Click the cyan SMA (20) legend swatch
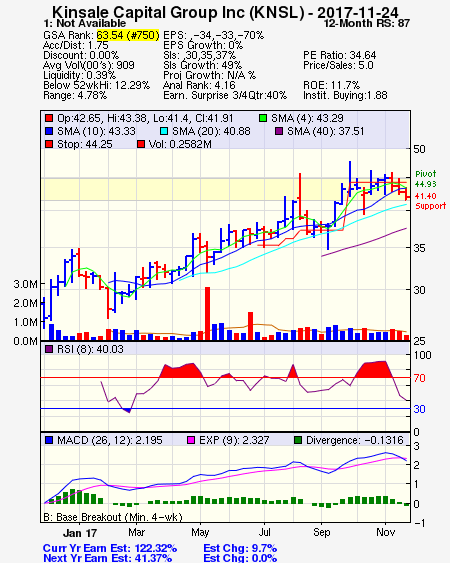This screenshot has height=563, width=450. click(164, 131)
